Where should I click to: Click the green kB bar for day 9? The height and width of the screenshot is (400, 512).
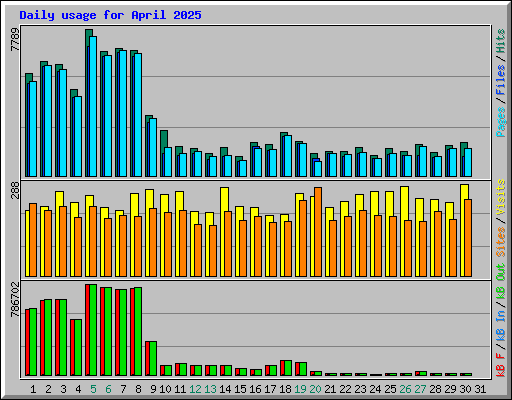(153, 358)
